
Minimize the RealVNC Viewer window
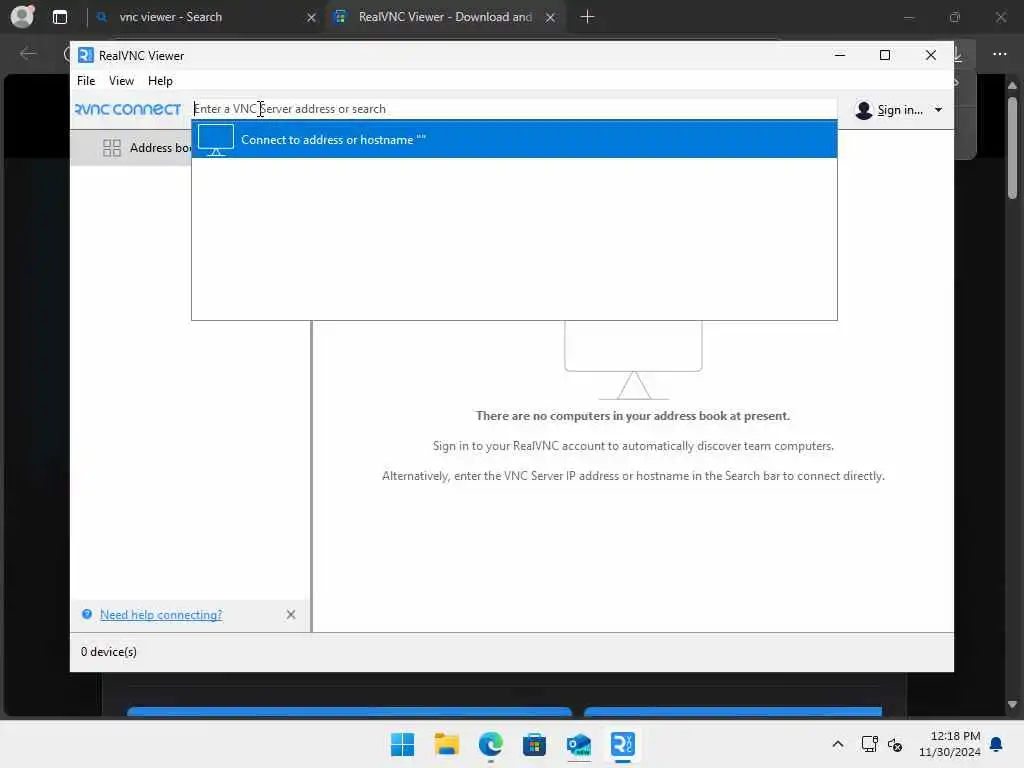tap(840, 56)
